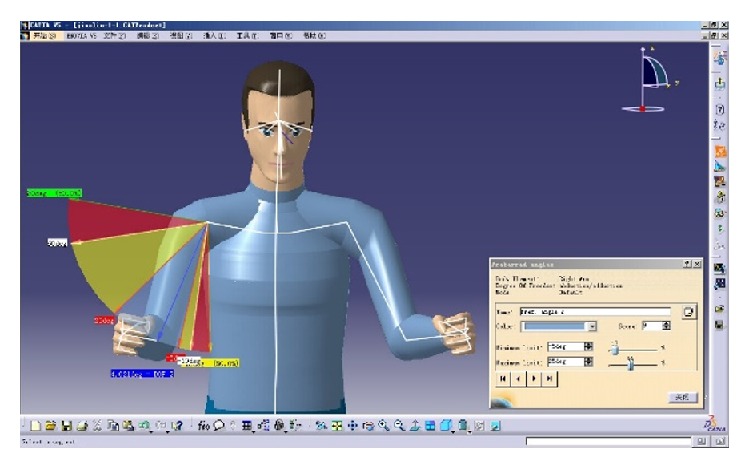Screen dimensions: 750x469
Task: Click the Minimum Limit spinner arrows
Action: (x=588, y=347)
